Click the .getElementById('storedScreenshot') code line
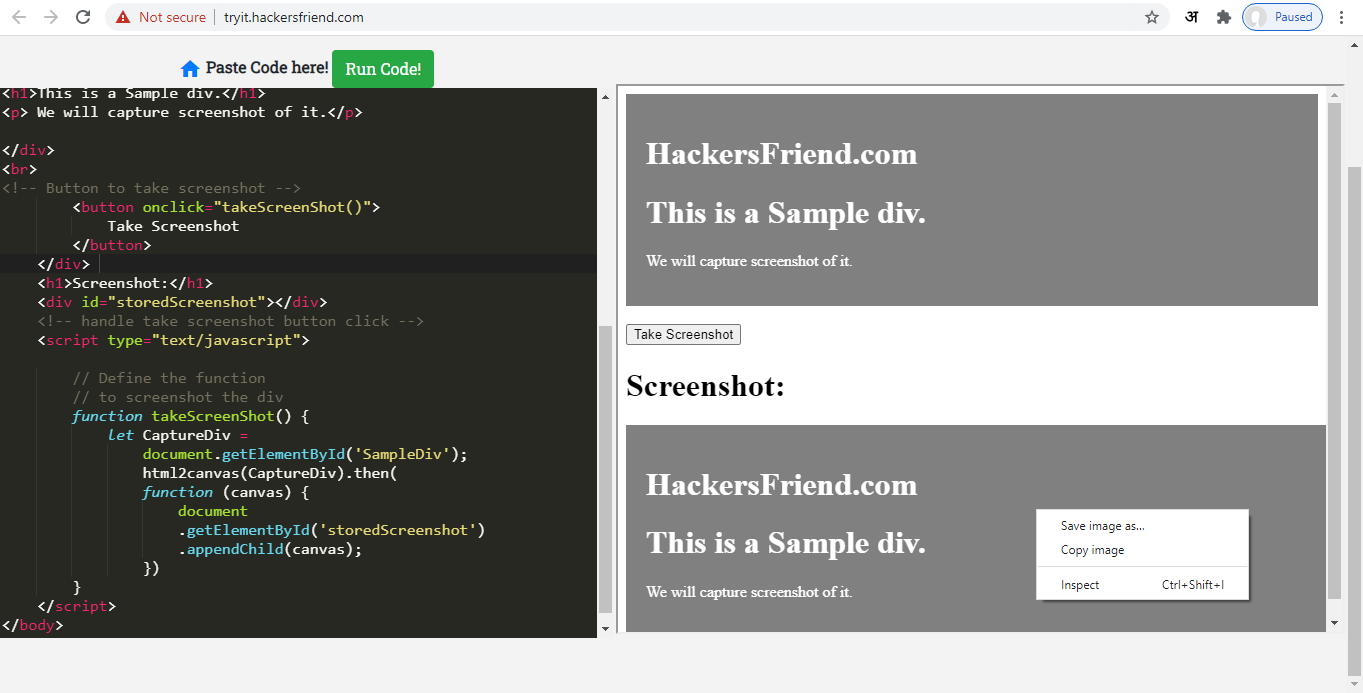The width and height of the screenshot is (1363, 693). (x=331, y=530)
